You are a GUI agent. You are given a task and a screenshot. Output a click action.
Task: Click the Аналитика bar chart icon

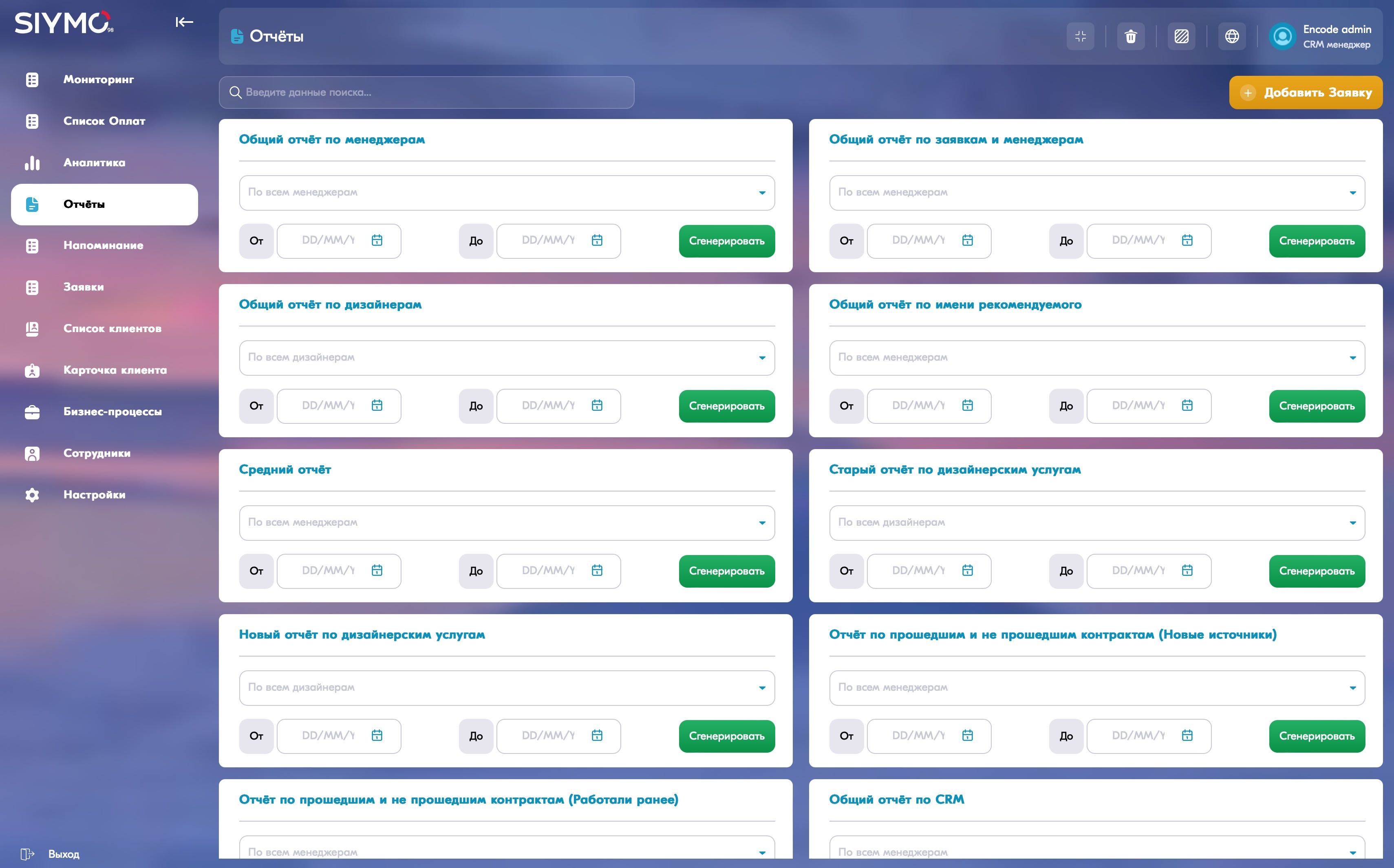click(x=32, y=163)
